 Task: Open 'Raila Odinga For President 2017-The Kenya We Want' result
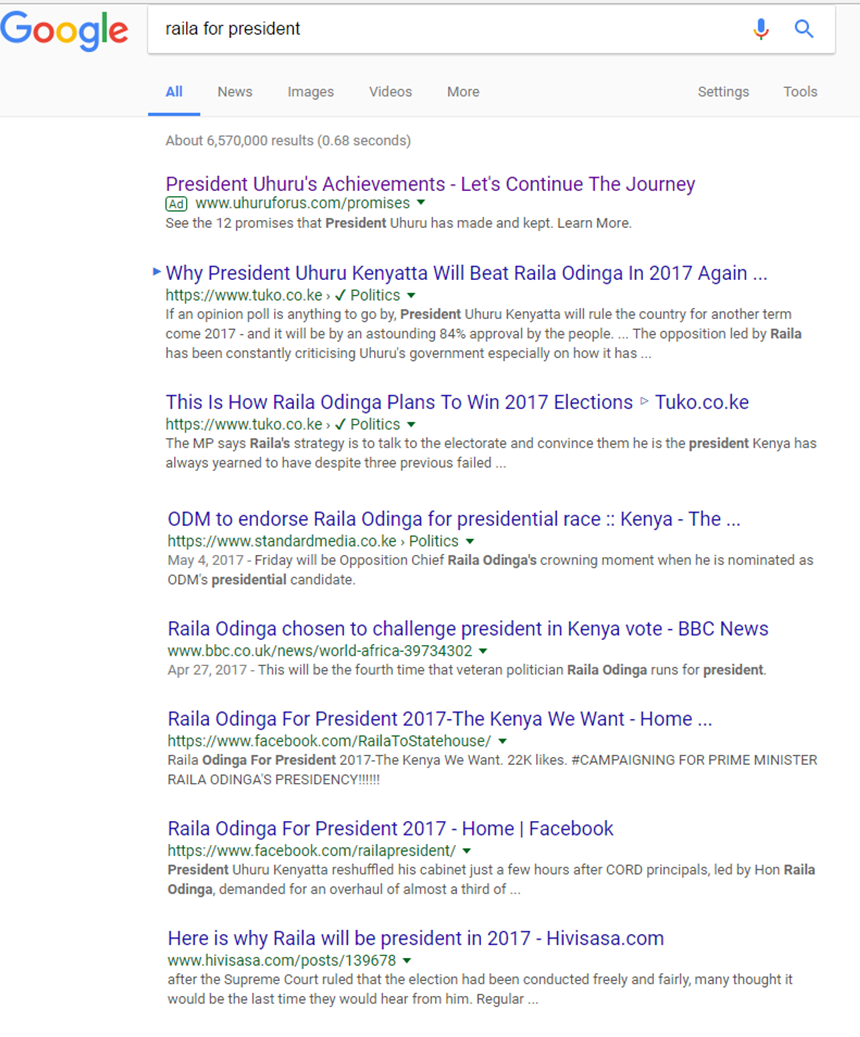coord(440,719)
